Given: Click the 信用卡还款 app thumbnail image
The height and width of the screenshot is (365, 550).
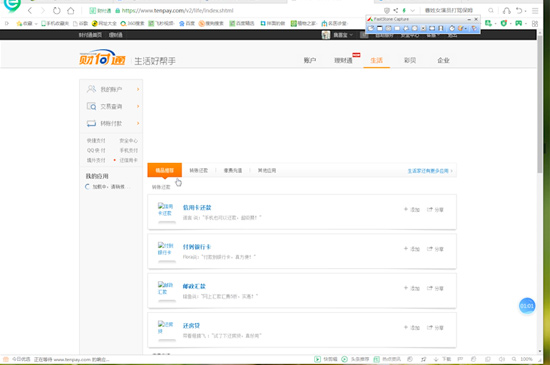Looking at the screenshot, I should (166, 209).
